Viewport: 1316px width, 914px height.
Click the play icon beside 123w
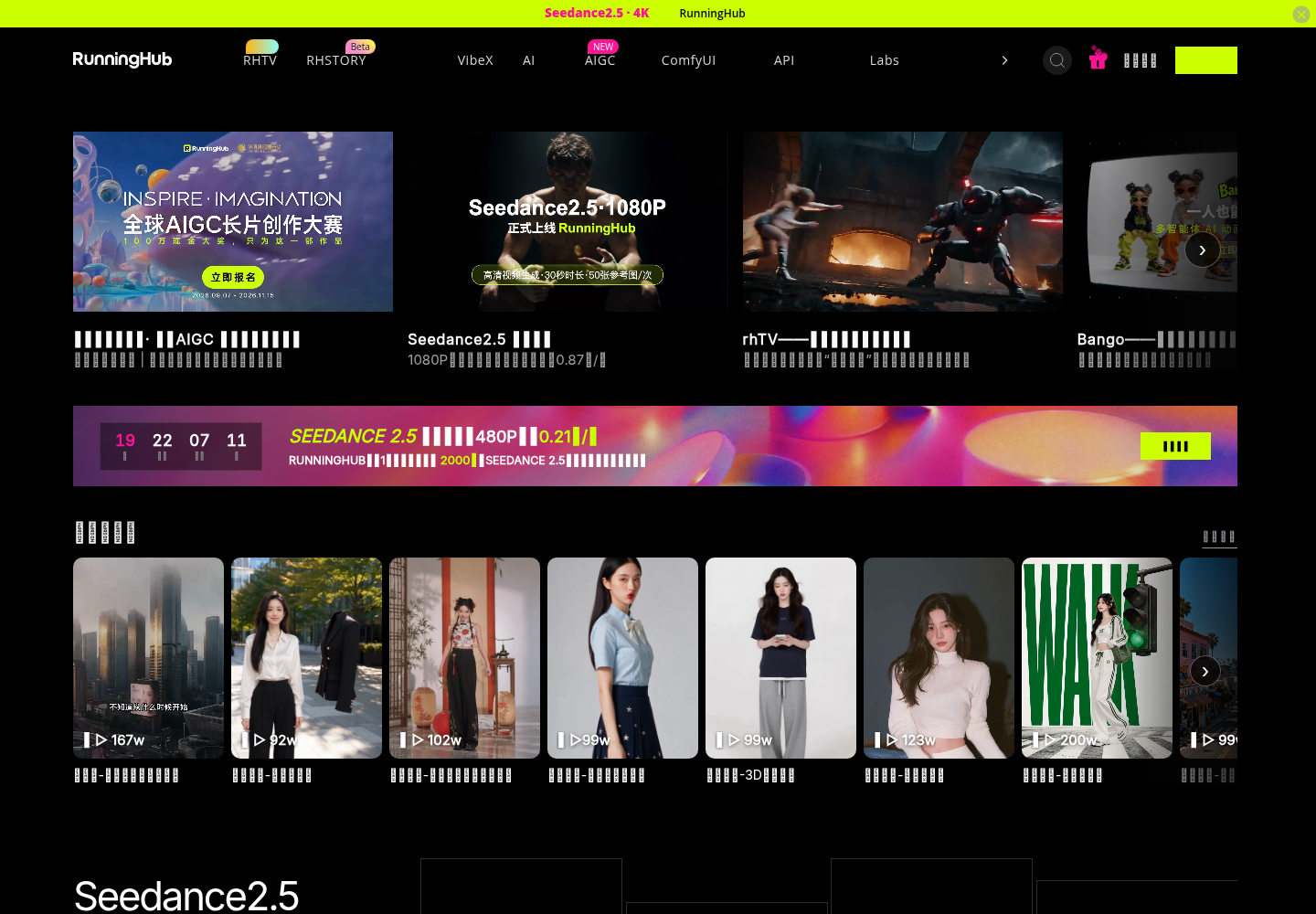[892, 740]
